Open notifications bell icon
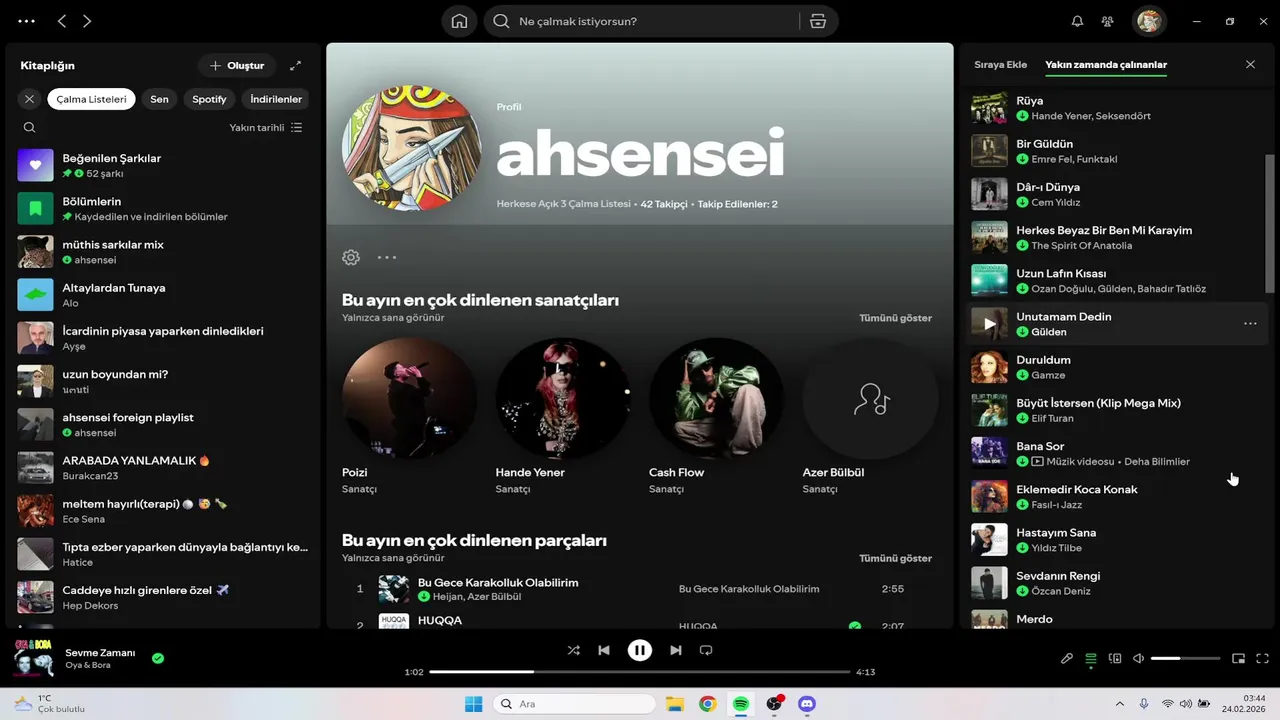The width and height of the screenshot is (1280, 720). [x=1077, y=21]
